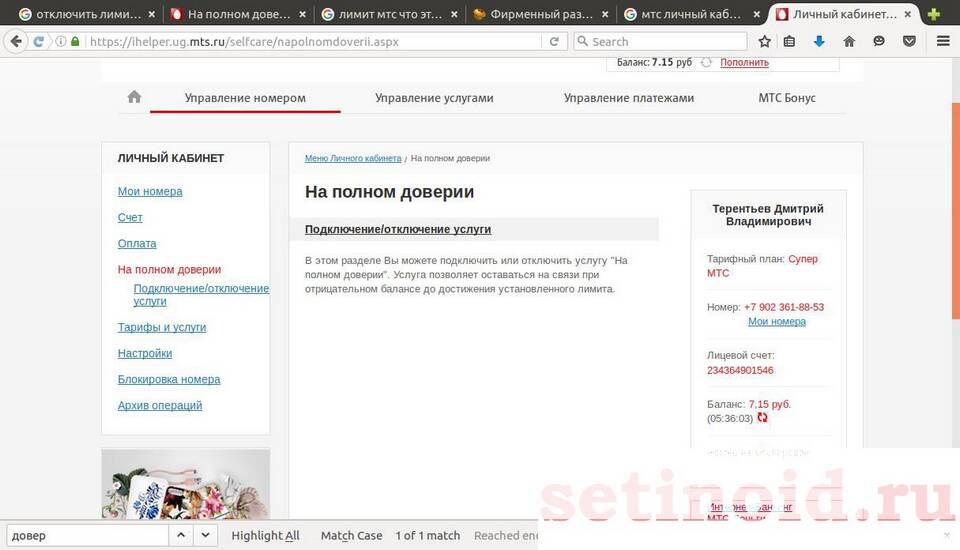Open 'Счет' sidebar link
Image resolution: width=960 pixels, height=550 pixels.
[x=130, y=217]
